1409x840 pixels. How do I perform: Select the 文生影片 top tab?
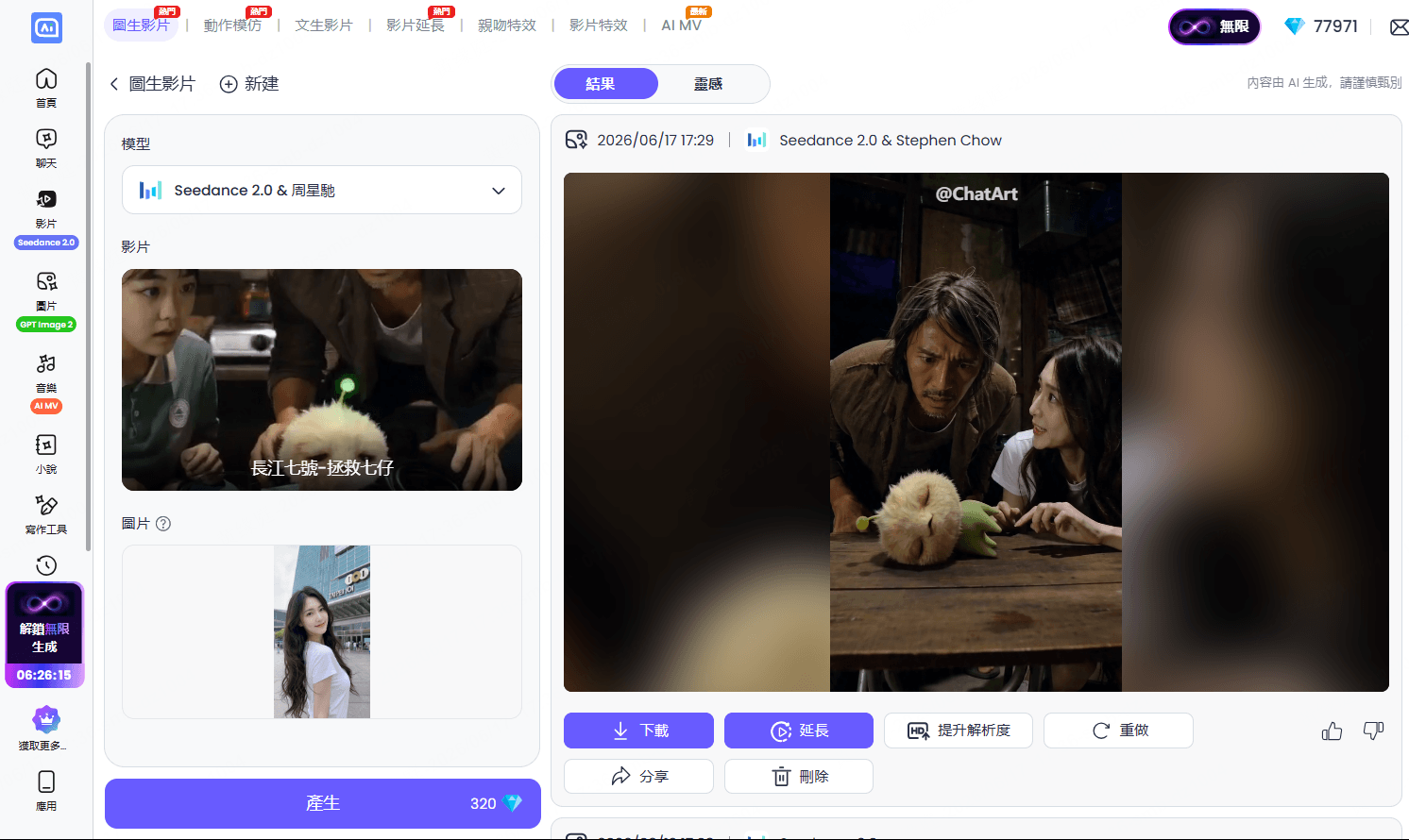324,25
